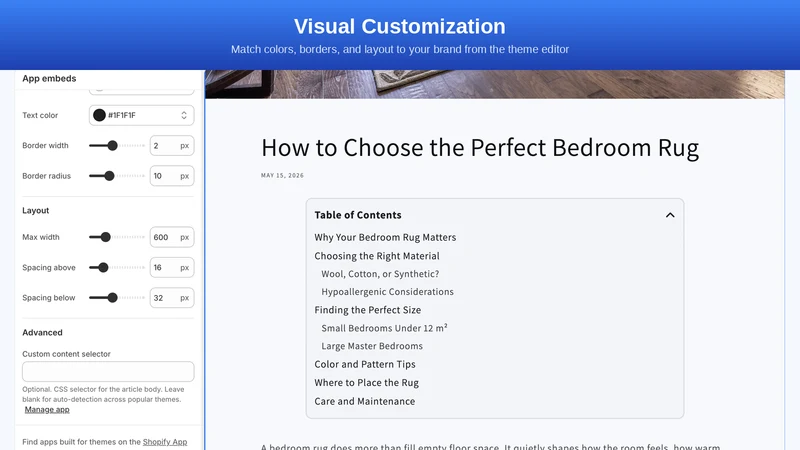
Task: Focus the Border radius px input
Action: [x=172, y=176]
